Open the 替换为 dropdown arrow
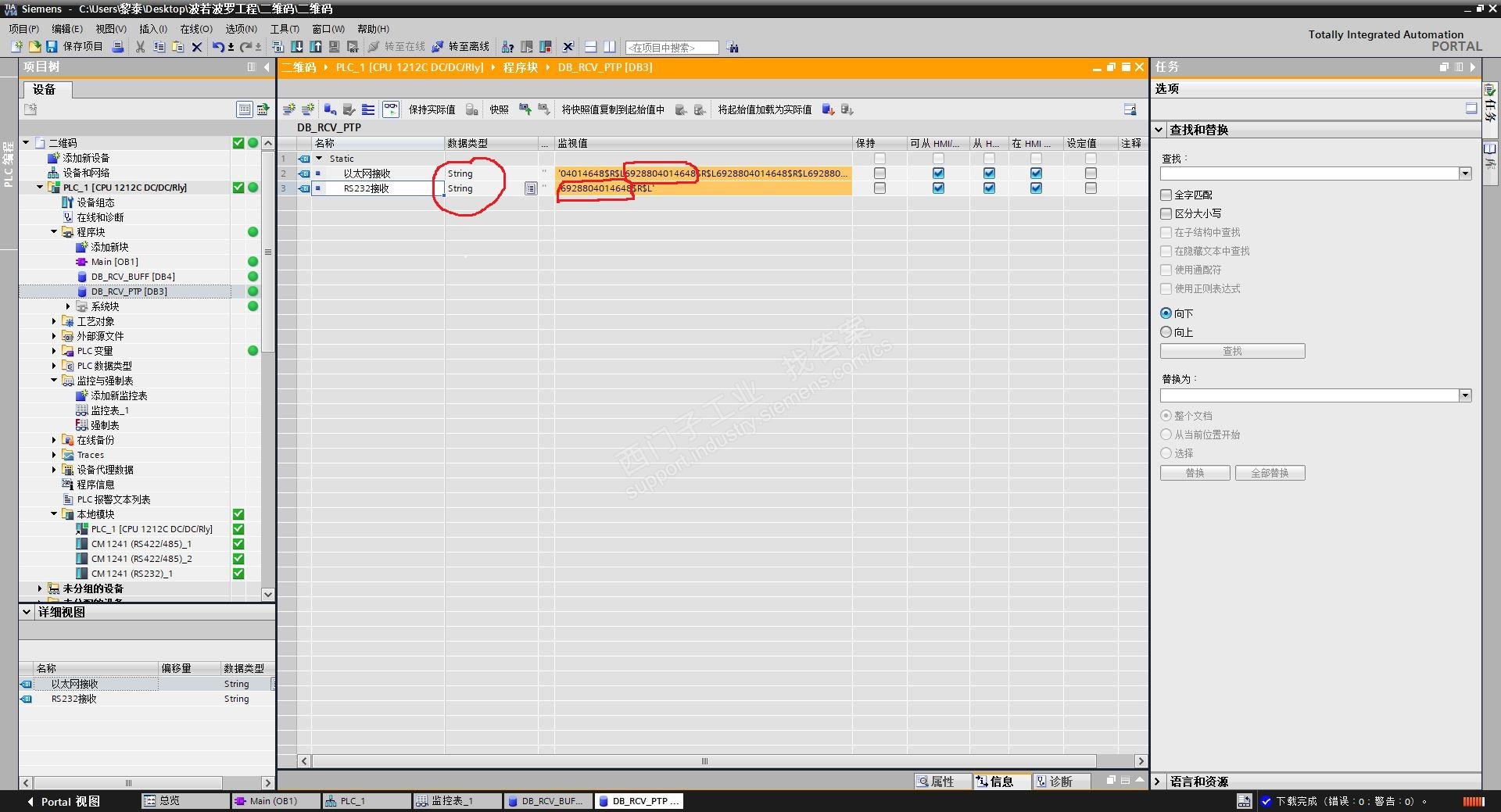This screenshot has width=1501, height=812. 1465,395
